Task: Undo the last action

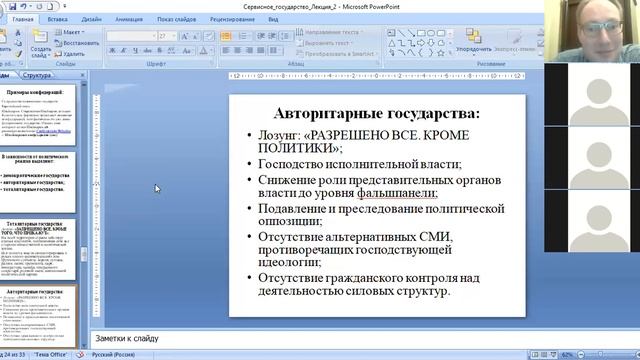Action: coord(24,7)
